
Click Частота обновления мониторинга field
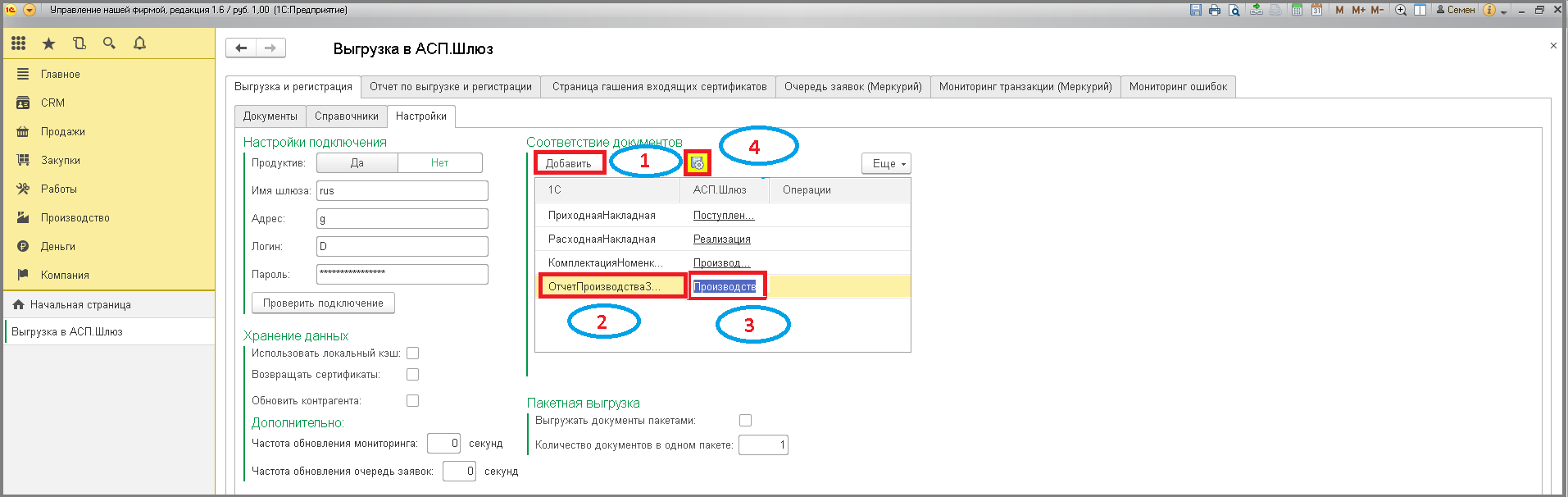[443, 443]
